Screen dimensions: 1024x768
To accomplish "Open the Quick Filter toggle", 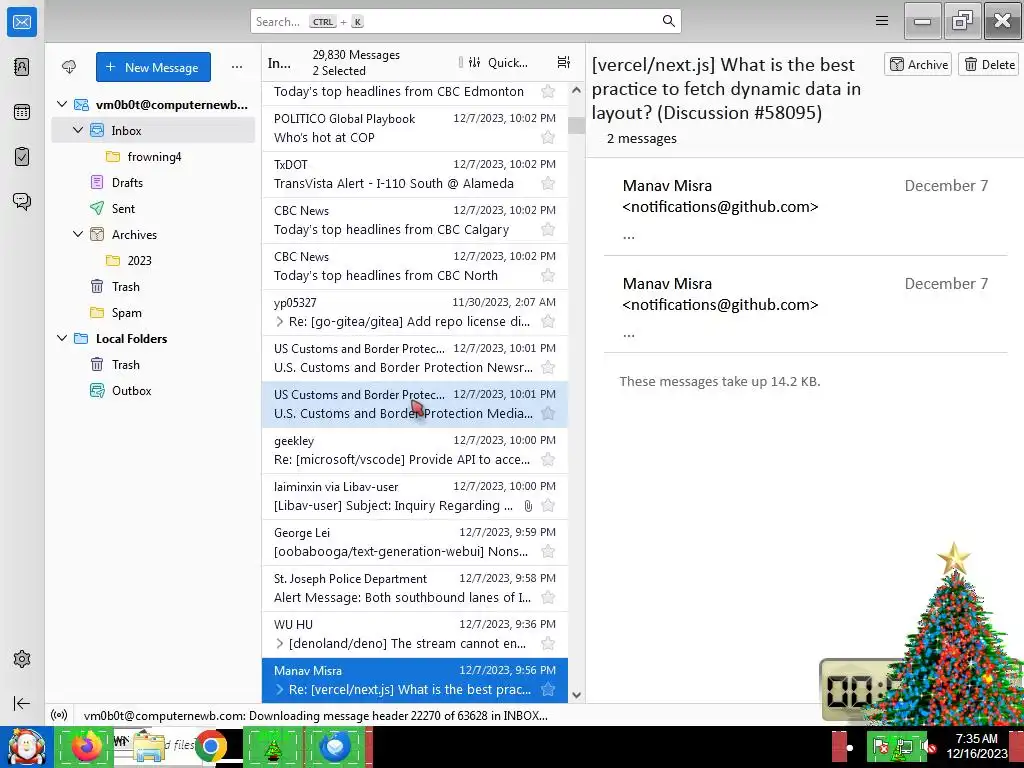I will tap(498, 63).
